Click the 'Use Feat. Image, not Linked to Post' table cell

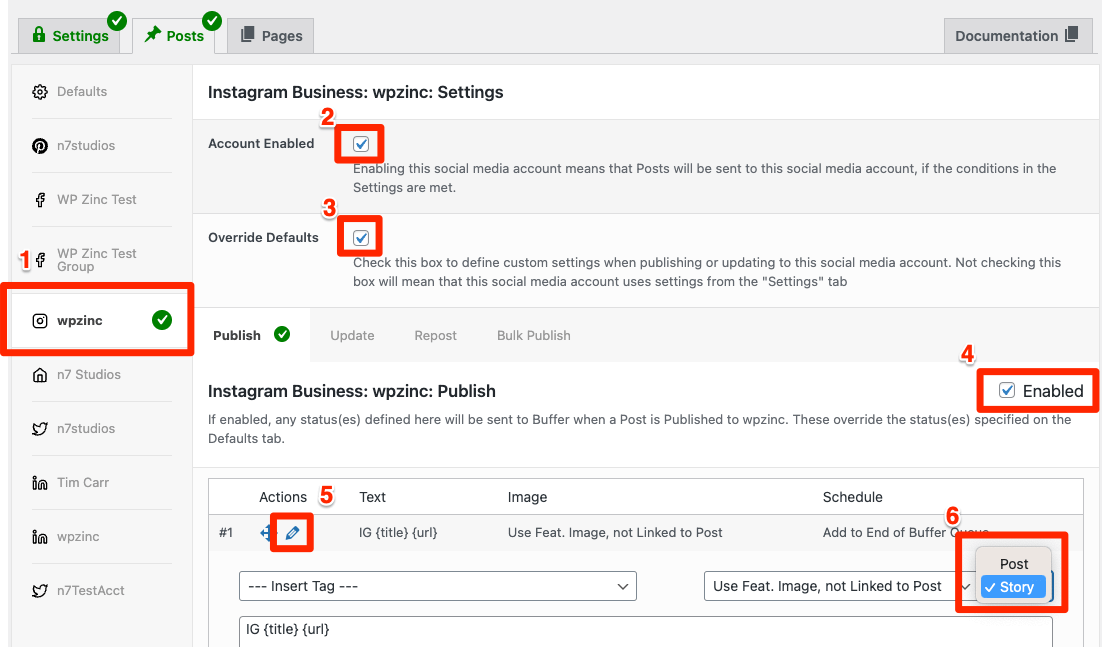coord(615,533)
